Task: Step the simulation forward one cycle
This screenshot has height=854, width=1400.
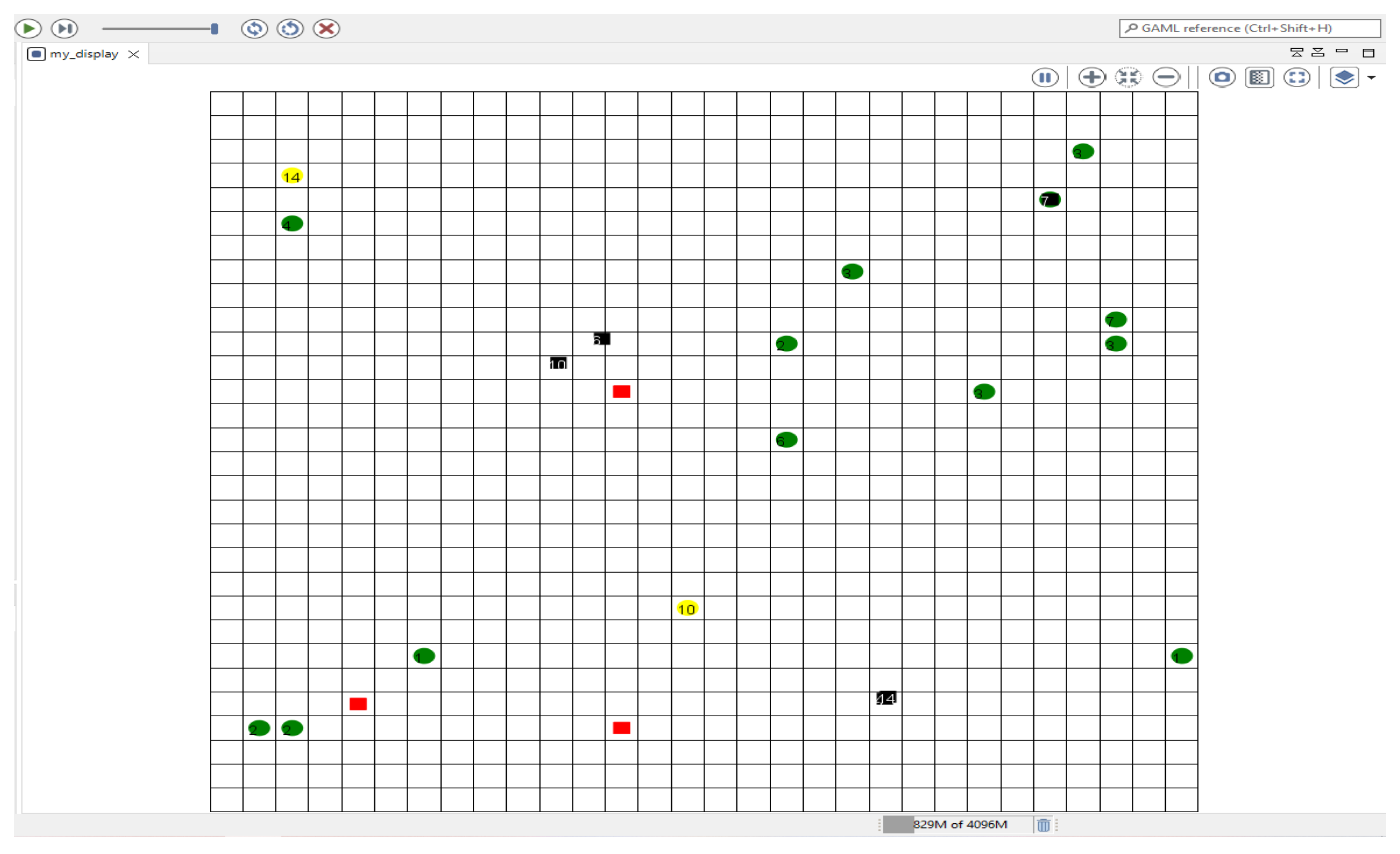Action: click(65, 28)
